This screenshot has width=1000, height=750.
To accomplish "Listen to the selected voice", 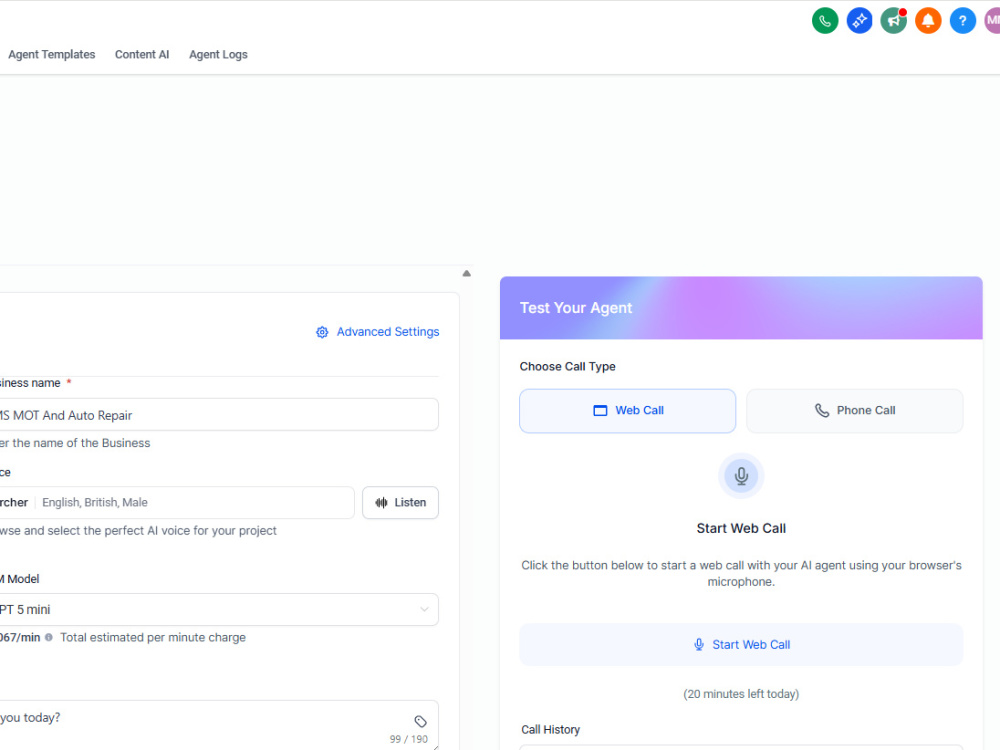I will pos(401,503).
